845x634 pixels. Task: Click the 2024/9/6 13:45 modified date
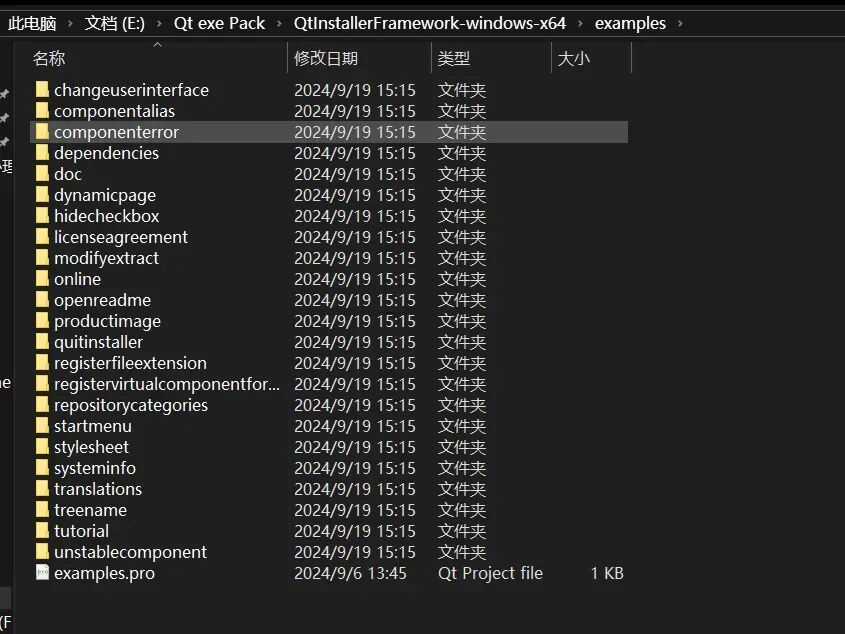click(x=350, y=573)
